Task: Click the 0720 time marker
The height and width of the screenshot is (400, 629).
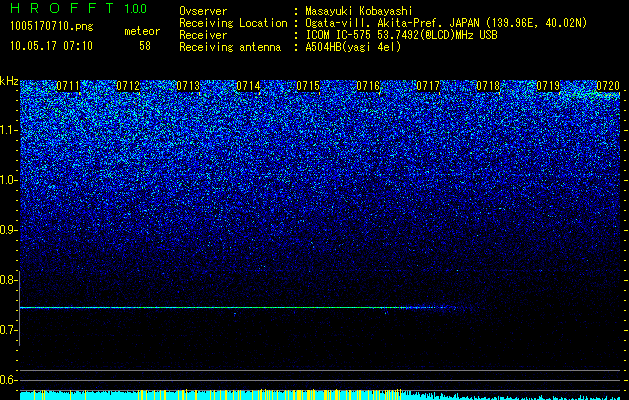Action: (608, 86)
